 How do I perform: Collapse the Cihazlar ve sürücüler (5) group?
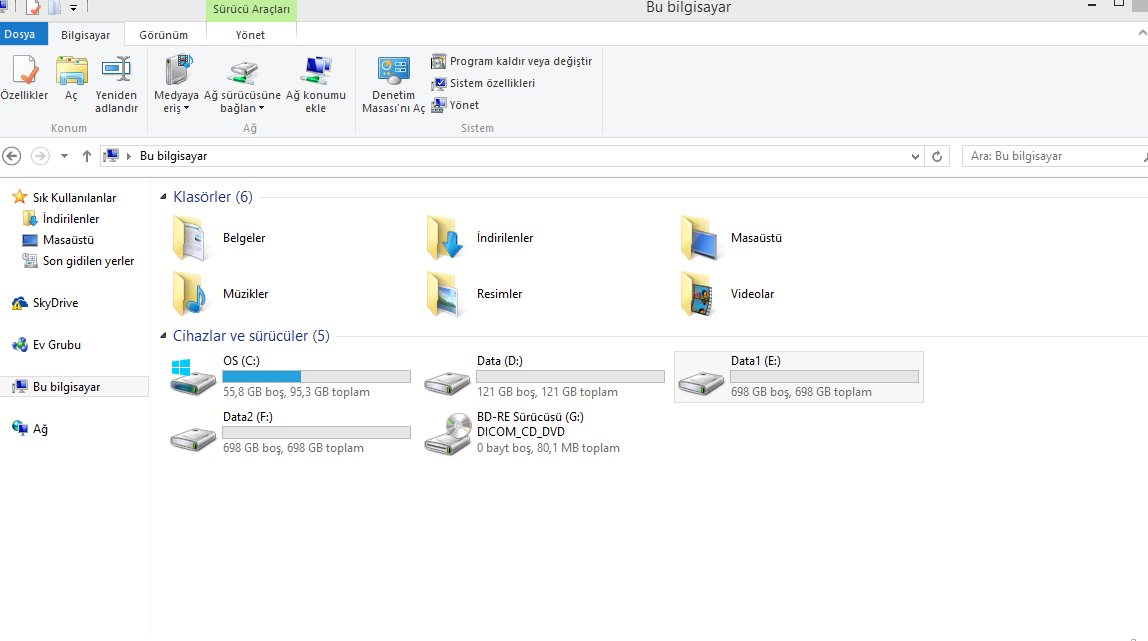pos(163,336)
